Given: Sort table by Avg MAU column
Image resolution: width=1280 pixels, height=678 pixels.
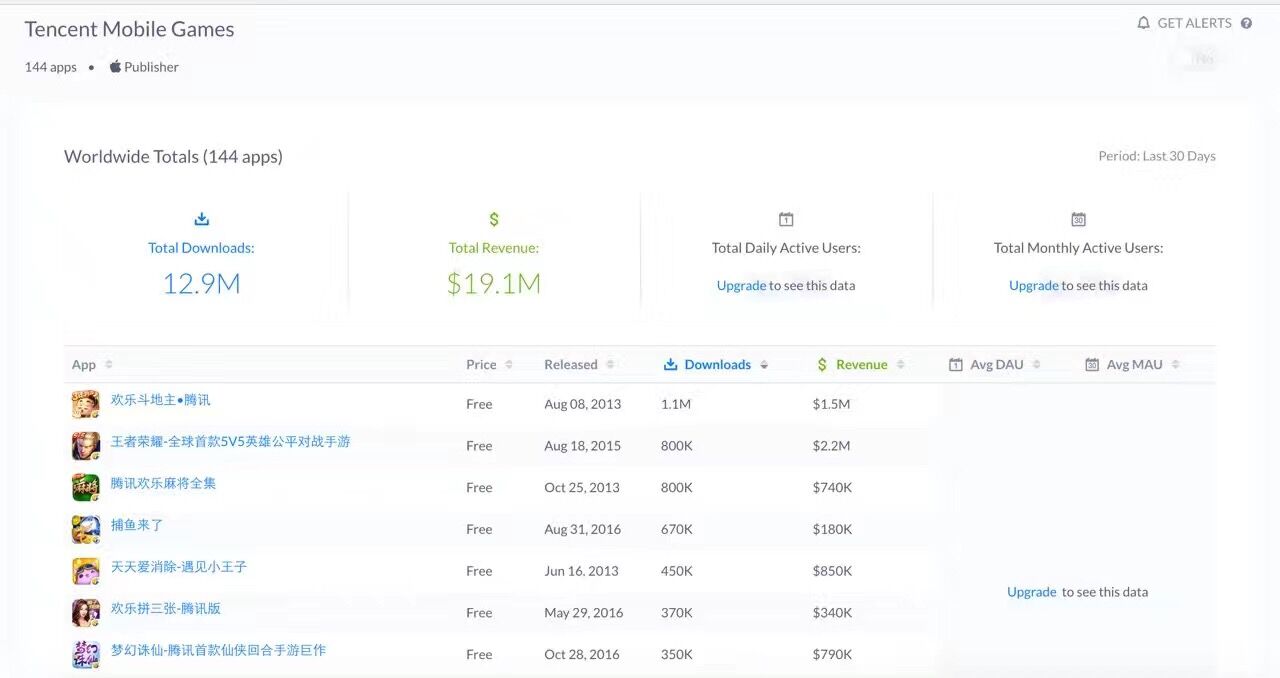Looking at the screenshot, I should [1133, 364].
